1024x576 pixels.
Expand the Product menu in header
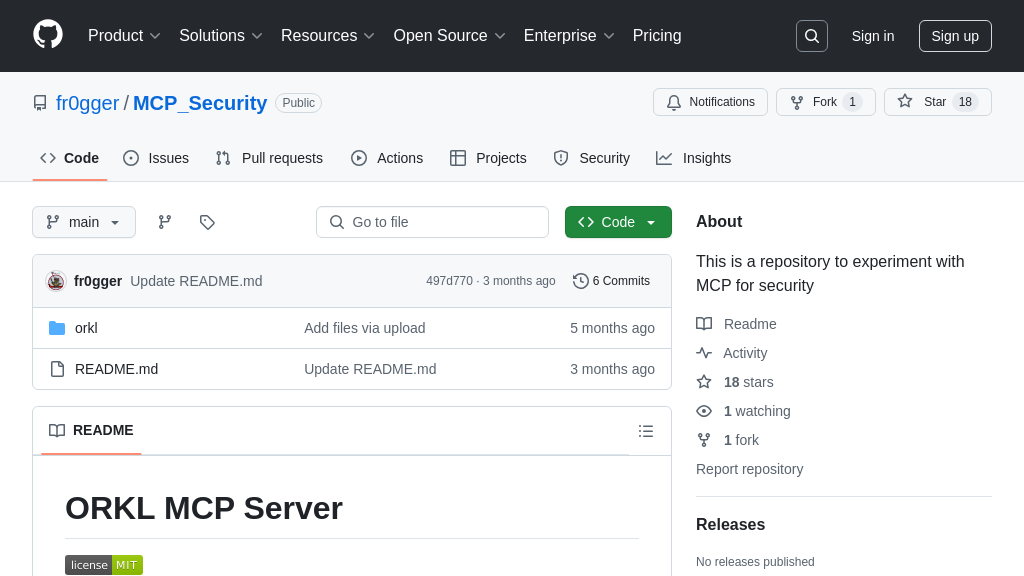[x=124, y=36]
